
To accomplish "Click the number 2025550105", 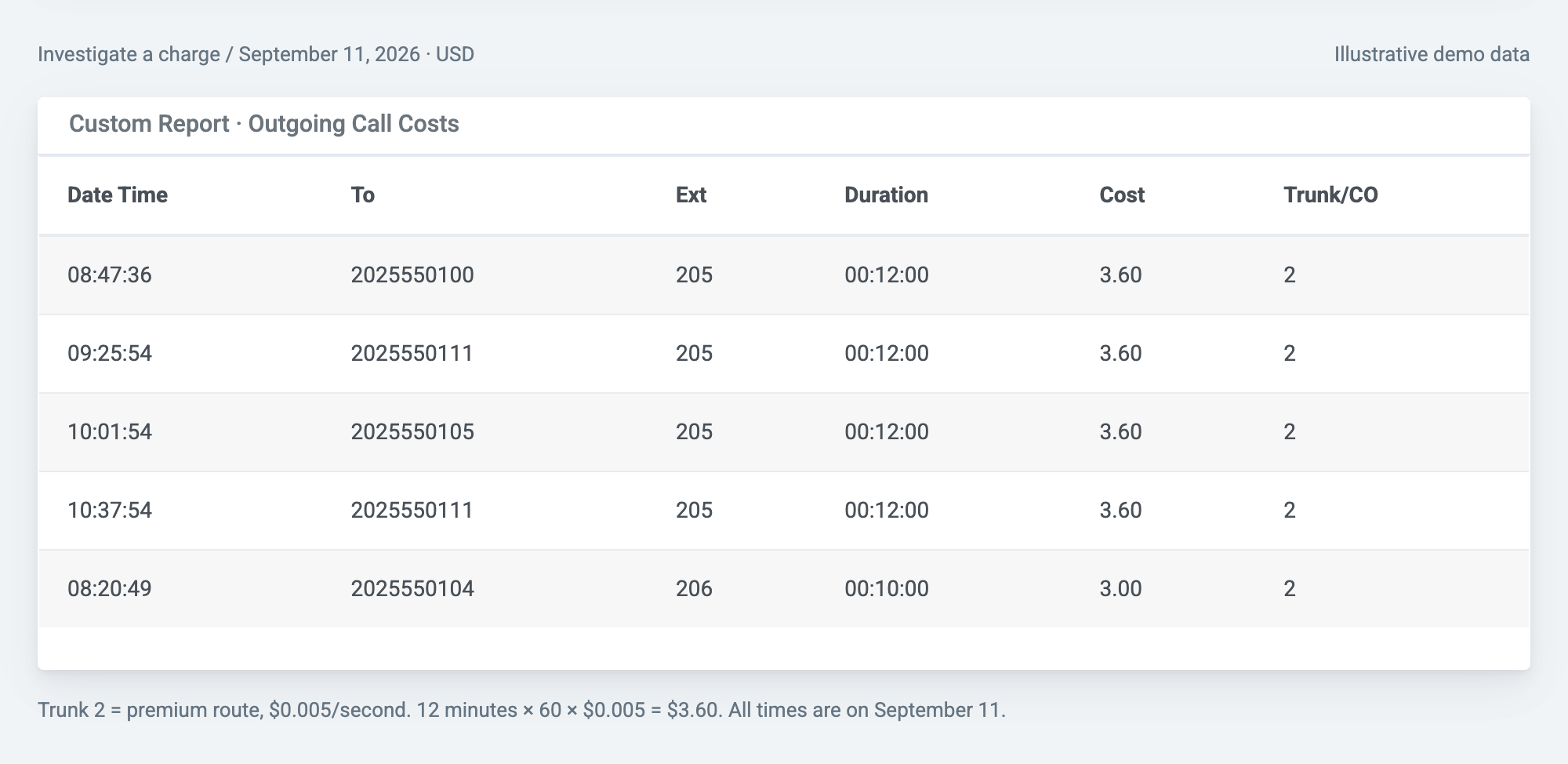I will [412, 432].
